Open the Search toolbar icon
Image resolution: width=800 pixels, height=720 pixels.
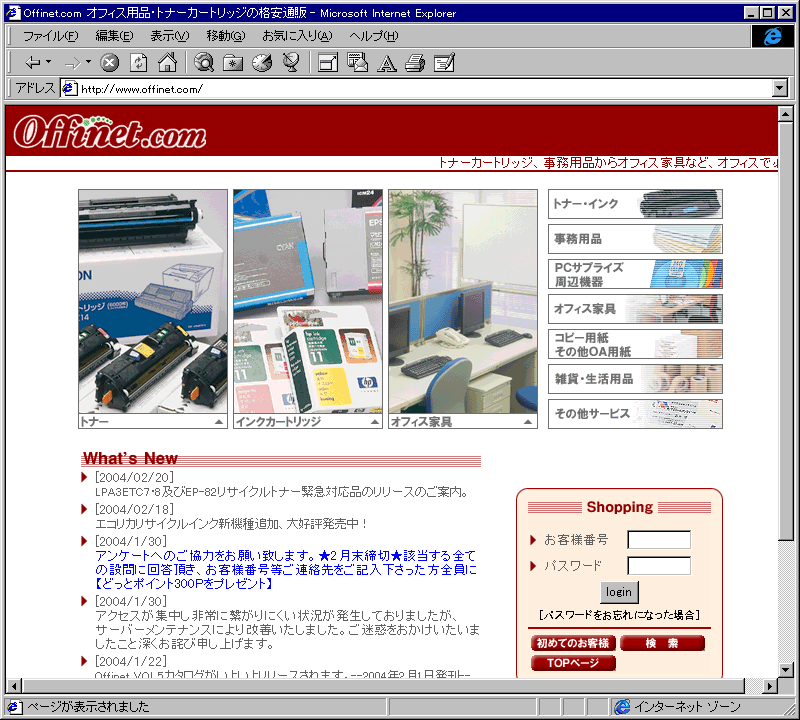pyautogui.click(x=204, y=62)
